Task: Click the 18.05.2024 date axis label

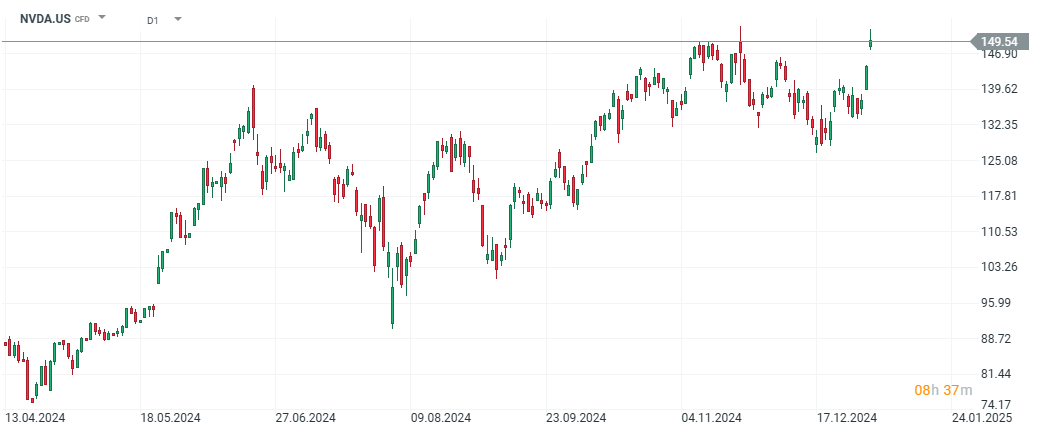Action: pos(170,418)
